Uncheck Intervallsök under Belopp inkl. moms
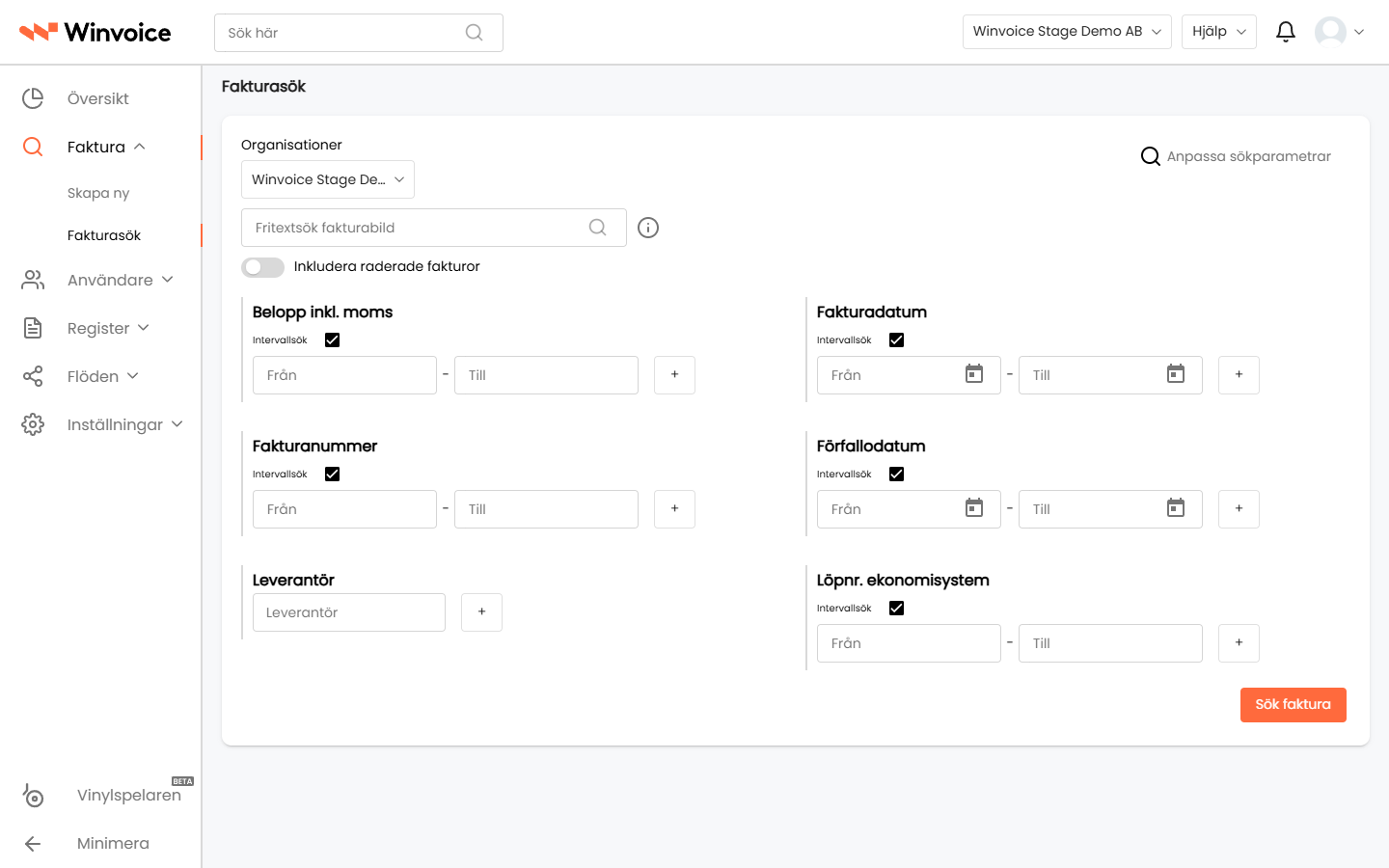1389x868 pixels. (x=333, y=339)
